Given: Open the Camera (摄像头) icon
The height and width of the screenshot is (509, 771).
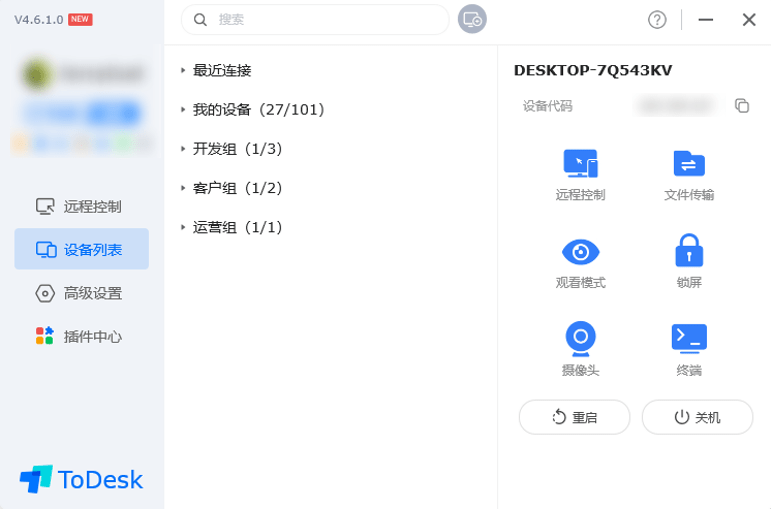Looking at the screenshot, I should [x=580, y=338].
